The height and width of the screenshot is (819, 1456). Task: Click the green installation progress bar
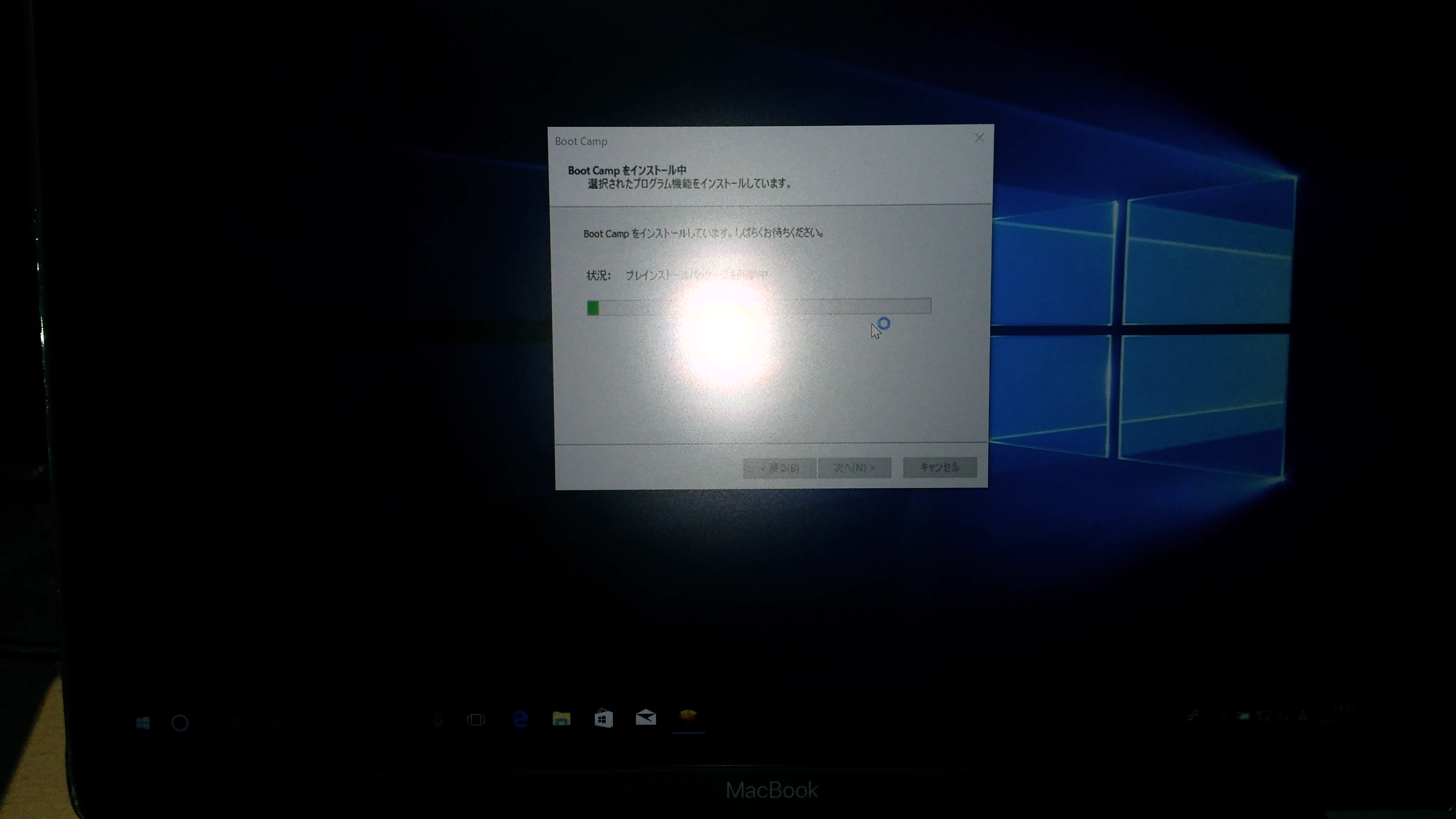(759, 306)
